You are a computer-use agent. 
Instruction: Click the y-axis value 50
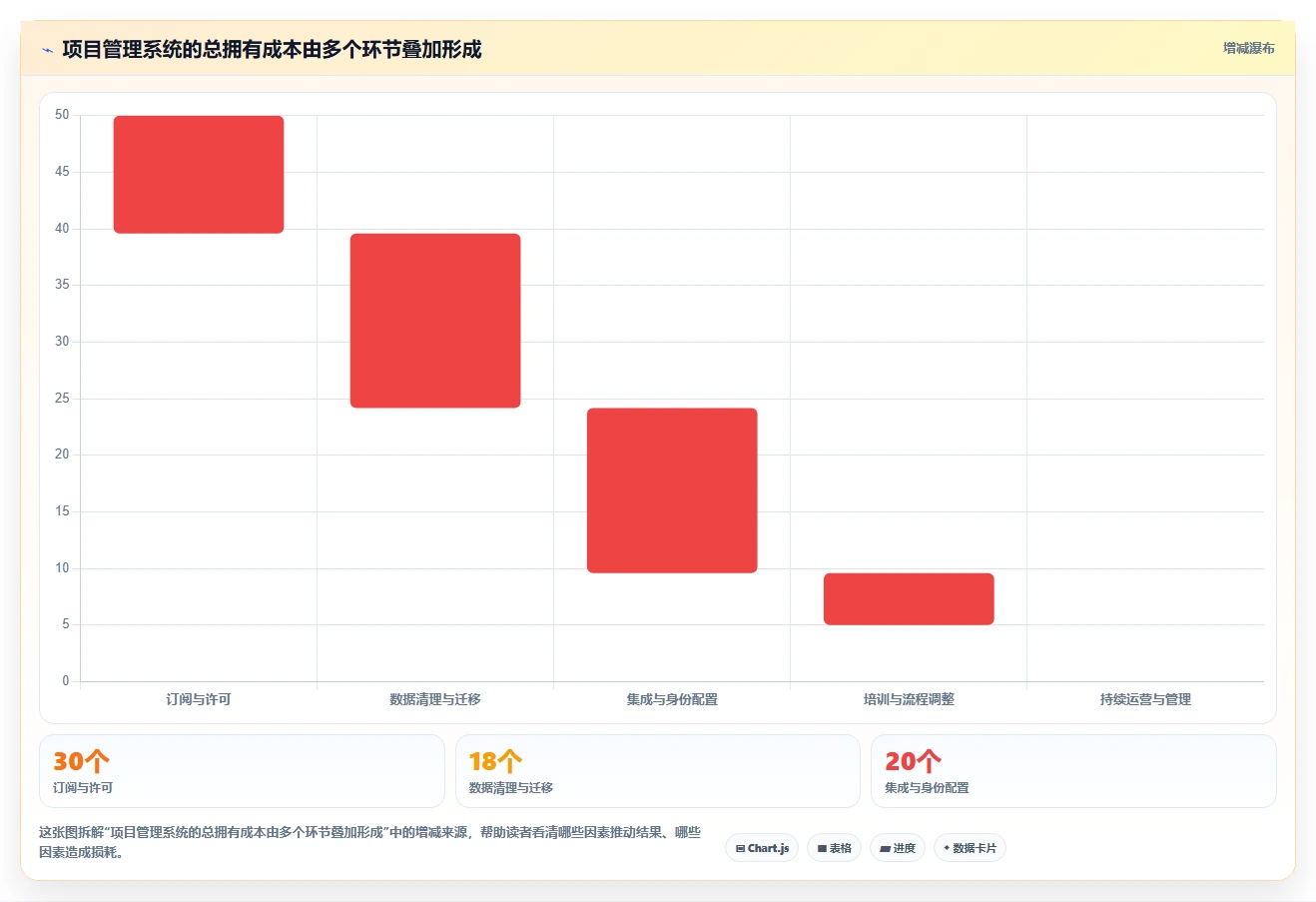[62, 115]
